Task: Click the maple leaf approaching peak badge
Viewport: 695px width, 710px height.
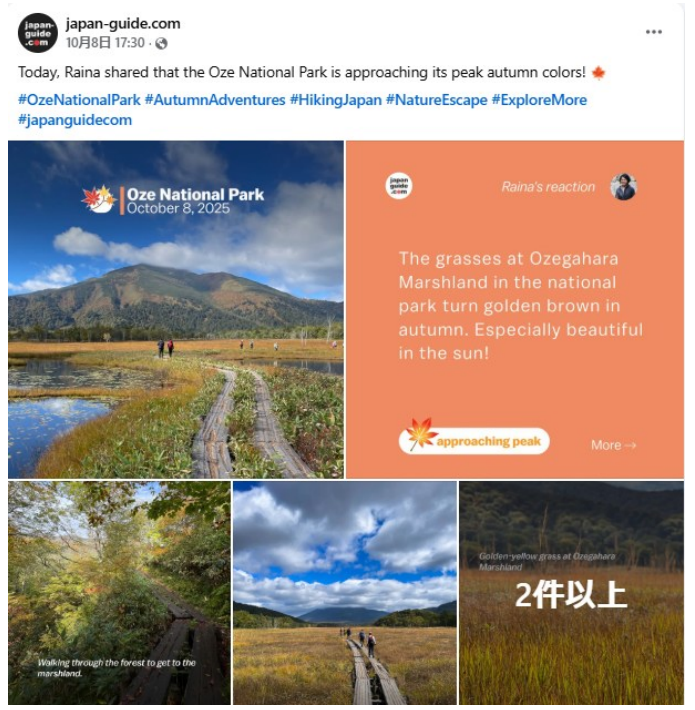Action: pyautogui.click(x=474, y=440)
